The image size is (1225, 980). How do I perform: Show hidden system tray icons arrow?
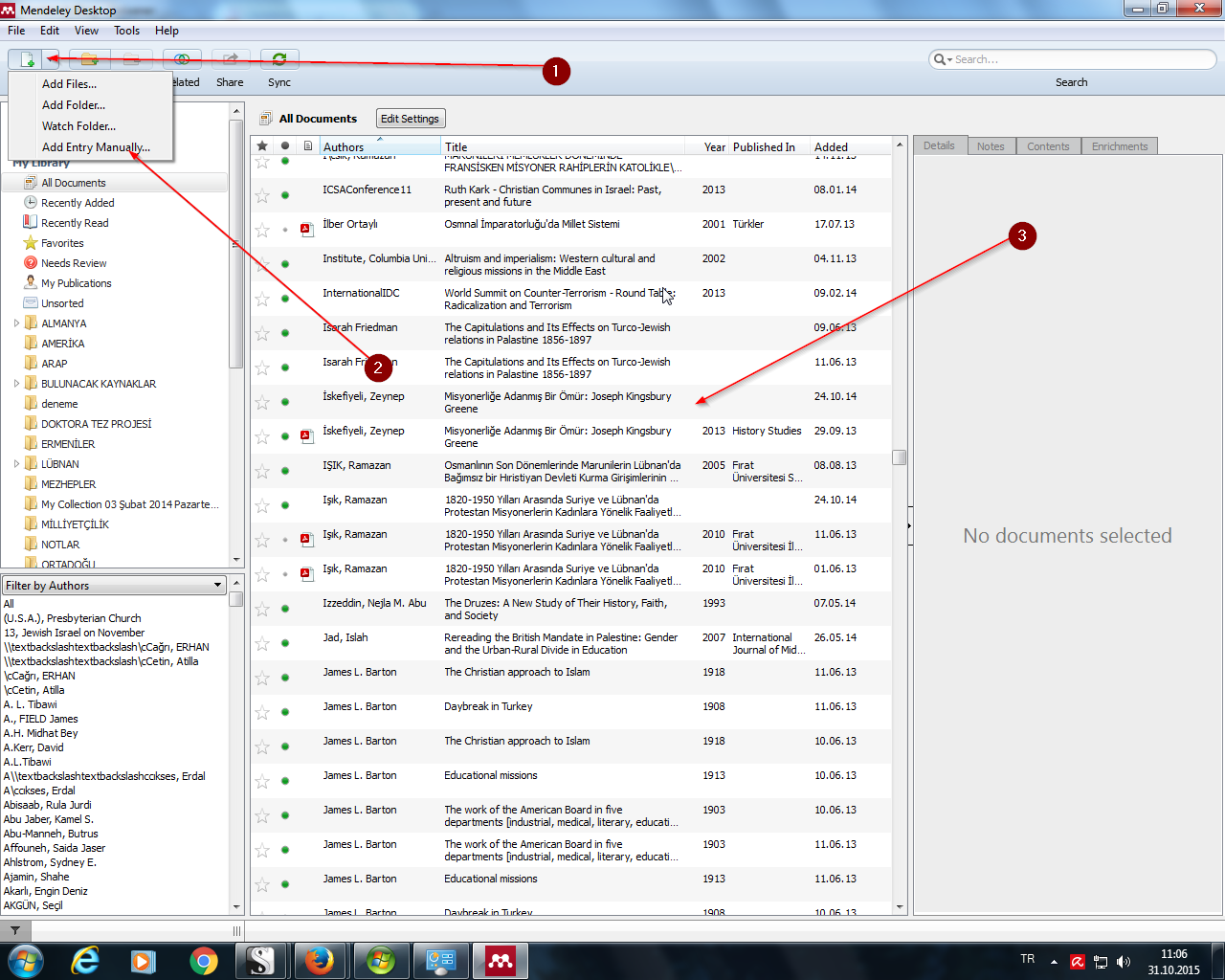pyautogui.click(x=1054, y=962)
